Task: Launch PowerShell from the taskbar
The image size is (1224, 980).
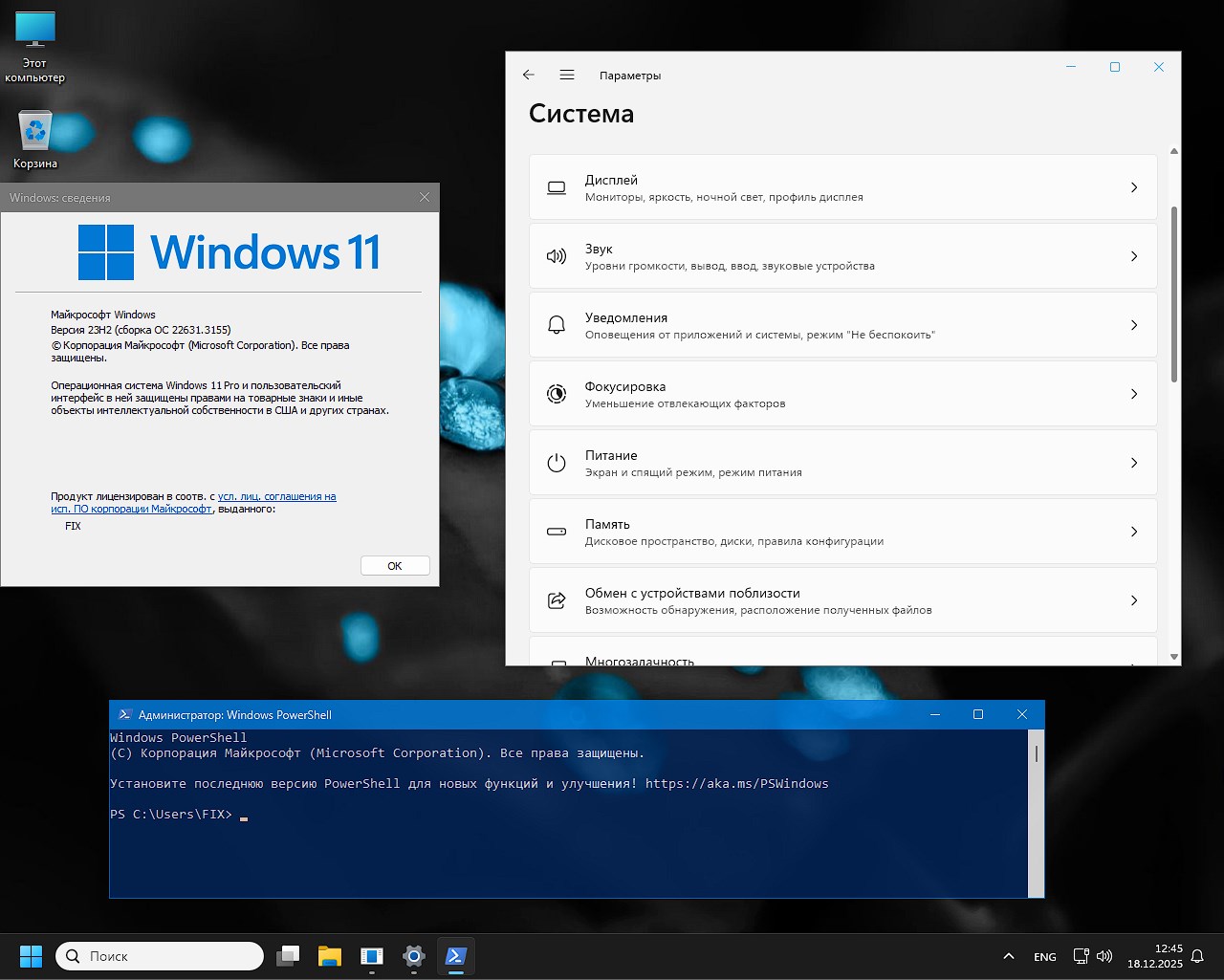Action: pyautogui.click(x=456, y=956)
